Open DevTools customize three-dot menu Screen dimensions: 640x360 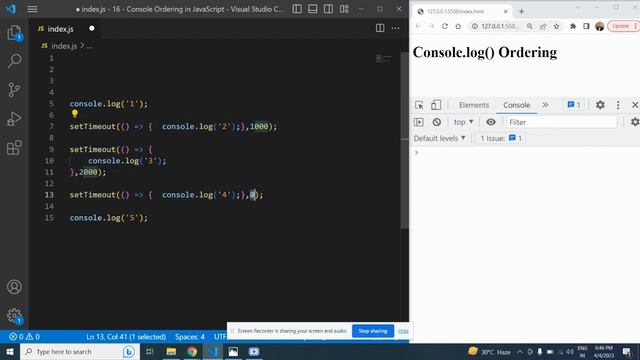[618, 105]
